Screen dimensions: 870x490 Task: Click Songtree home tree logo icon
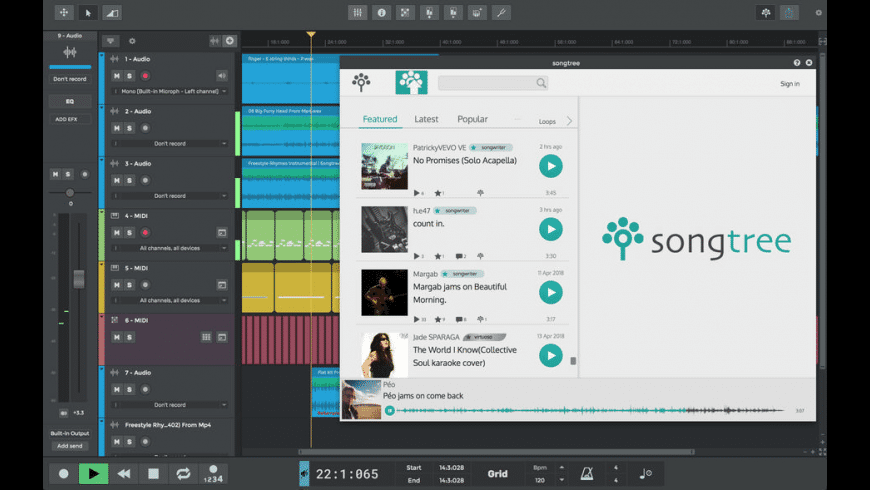click(361, 83)
